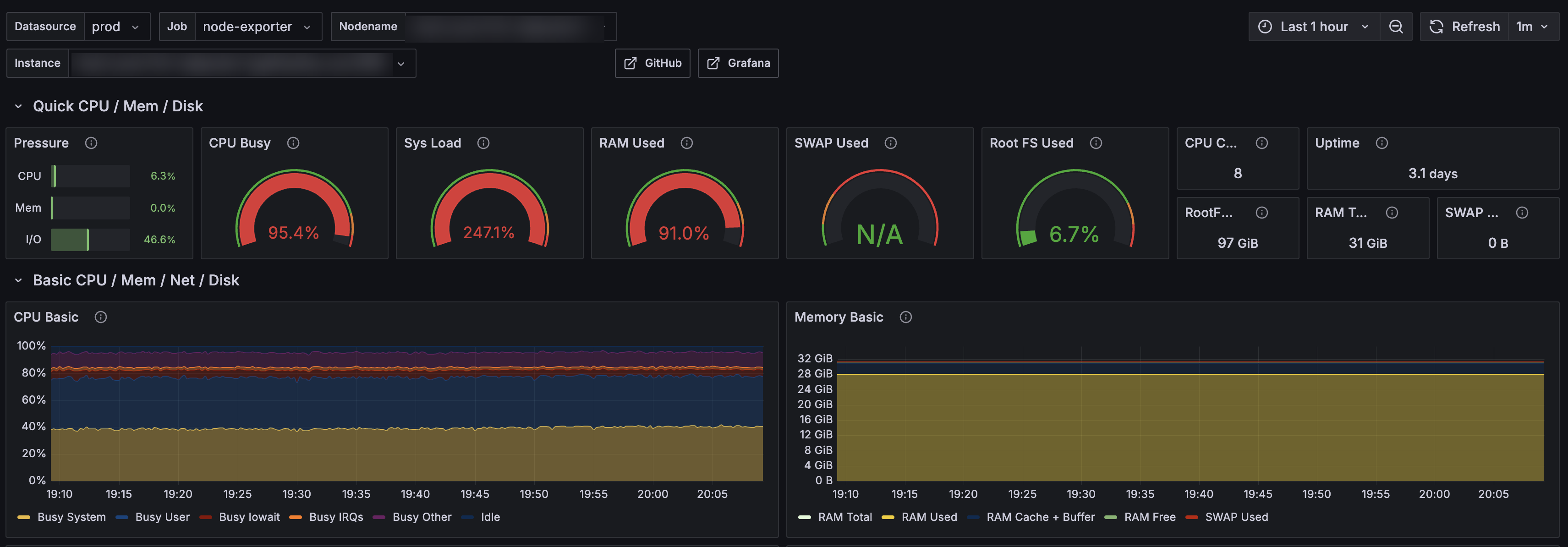Open the Datasource prod dropdown
Viewport: 1568px width, 547px height.
point(116,27)
